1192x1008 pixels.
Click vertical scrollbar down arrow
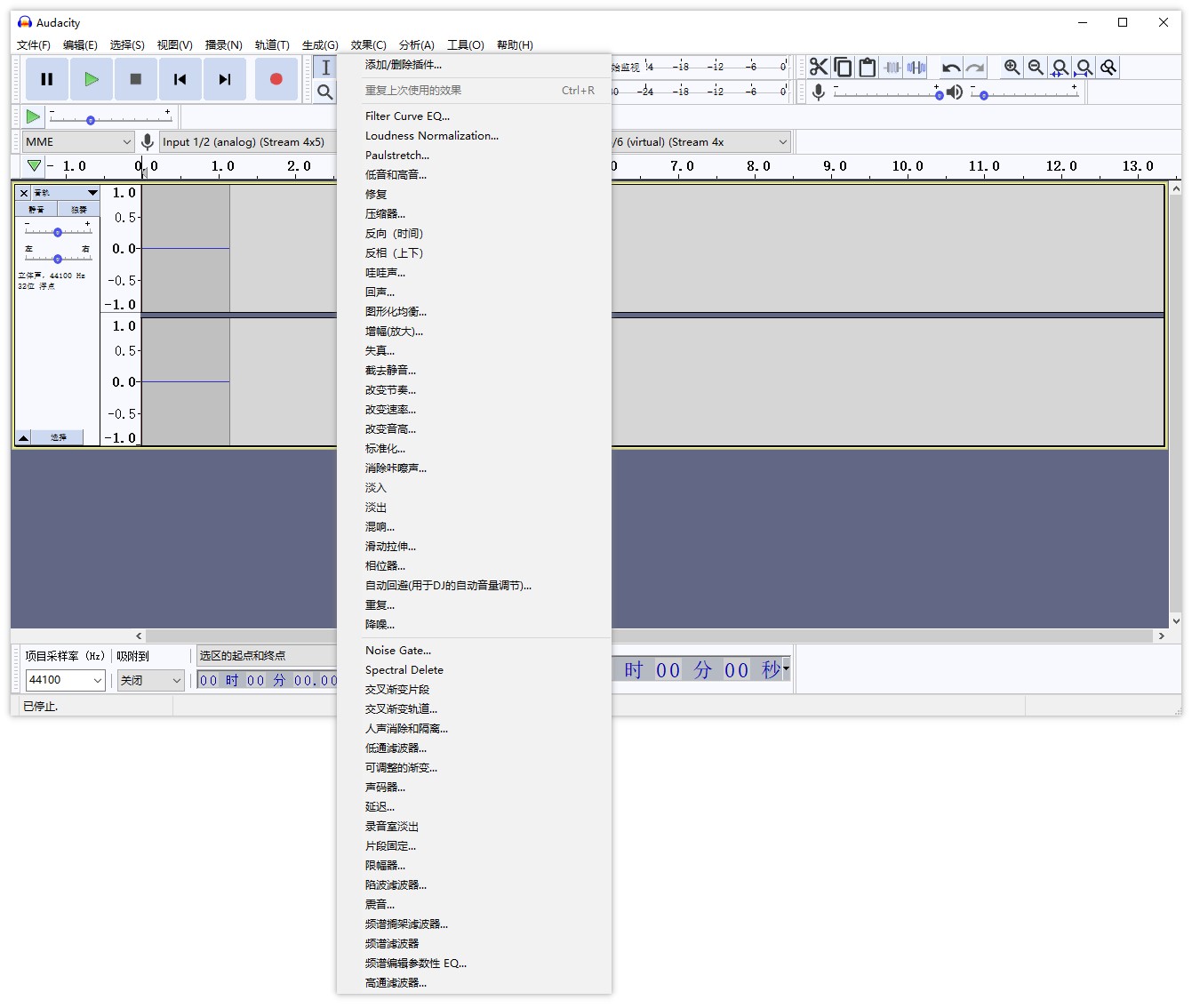1176,621
